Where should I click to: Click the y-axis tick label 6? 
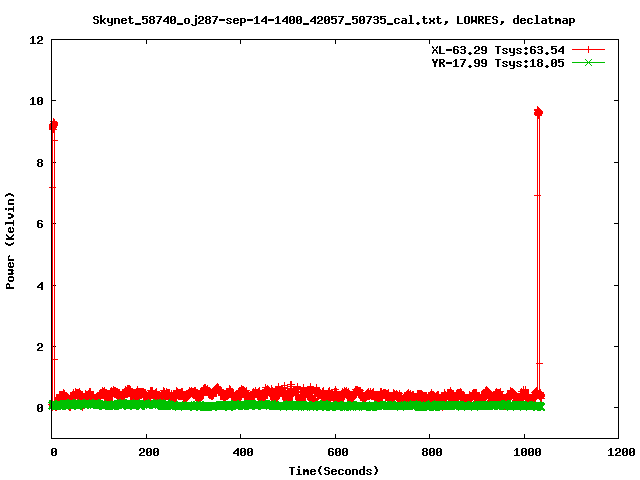tap(40, 224)
